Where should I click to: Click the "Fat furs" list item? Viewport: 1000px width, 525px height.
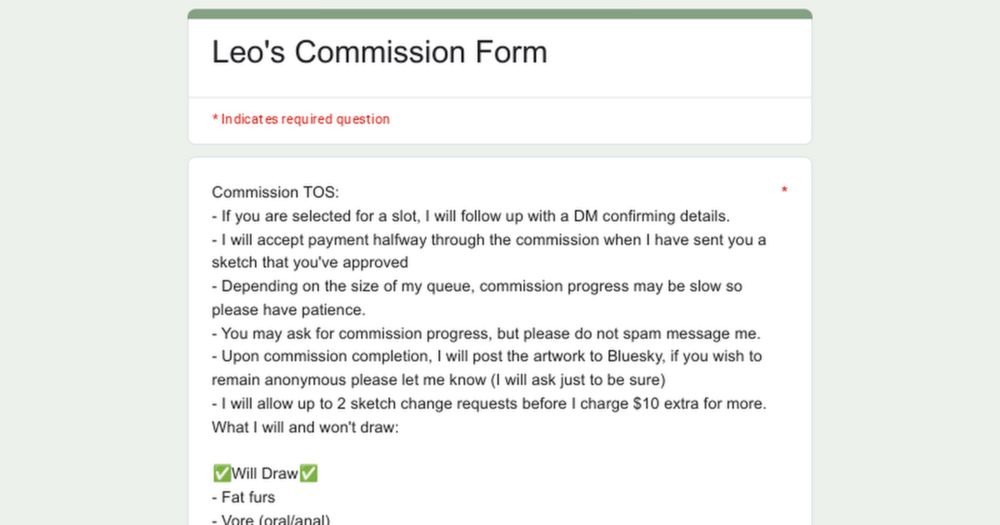click(x=244, y=498)
